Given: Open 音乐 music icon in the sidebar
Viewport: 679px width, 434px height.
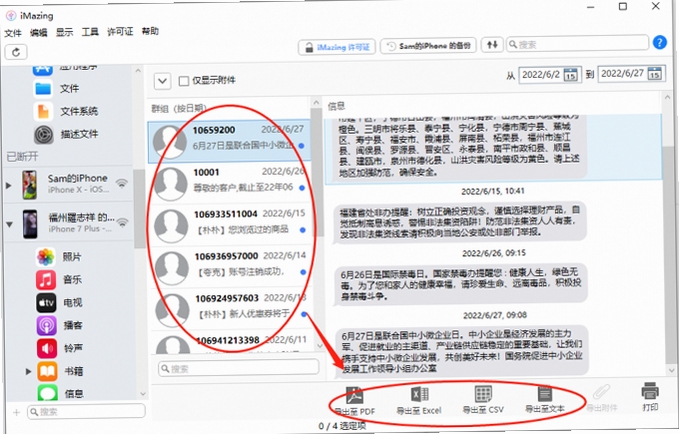Looking at the screenshot, I should point(46,279).
